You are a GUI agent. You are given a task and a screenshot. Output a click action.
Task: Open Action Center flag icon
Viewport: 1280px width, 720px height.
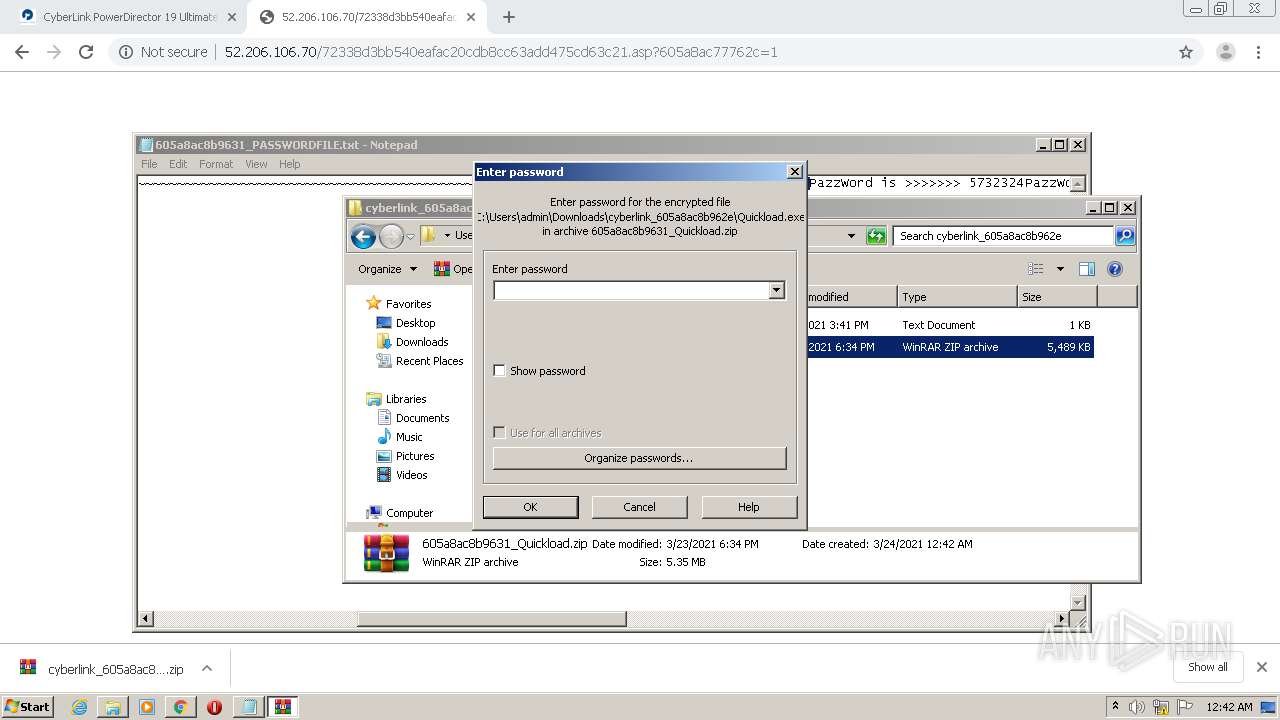pyautogui.click(x=1185, y=707)
